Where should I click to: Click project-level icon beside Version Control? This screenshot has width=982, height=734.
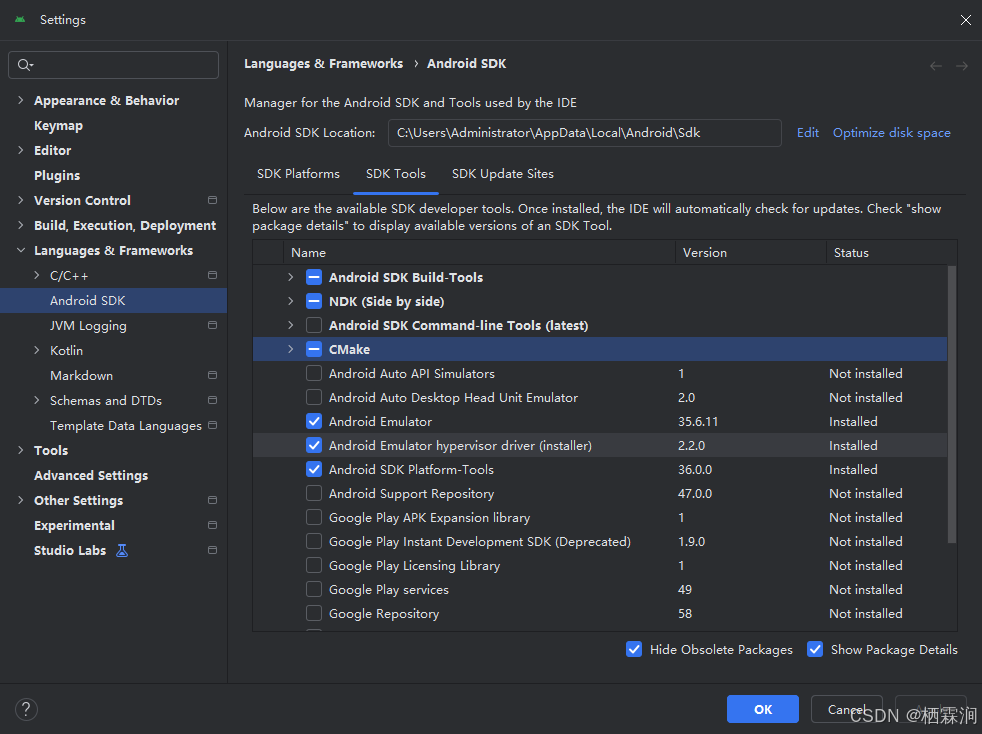tap(212, 200)
